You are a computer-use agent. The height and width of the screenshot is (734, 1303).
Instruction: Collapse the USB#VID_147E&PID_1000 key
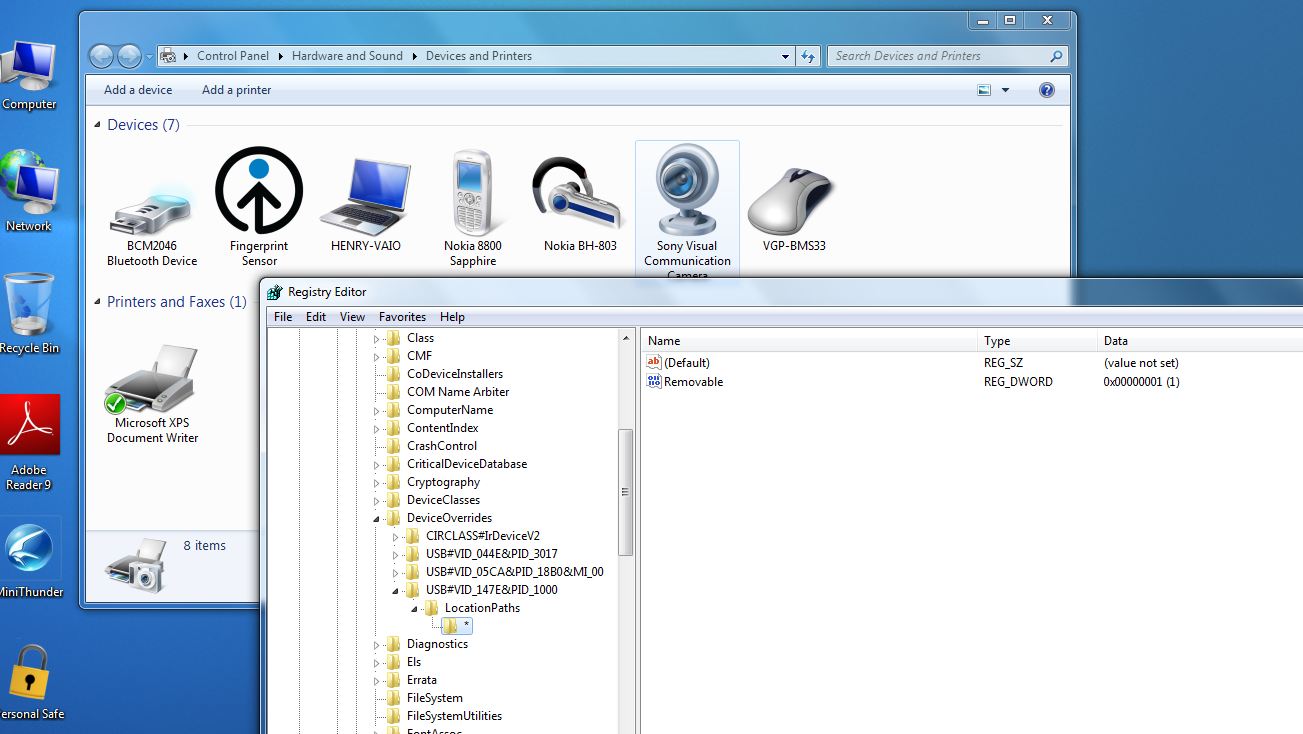(x=396, y=590)
